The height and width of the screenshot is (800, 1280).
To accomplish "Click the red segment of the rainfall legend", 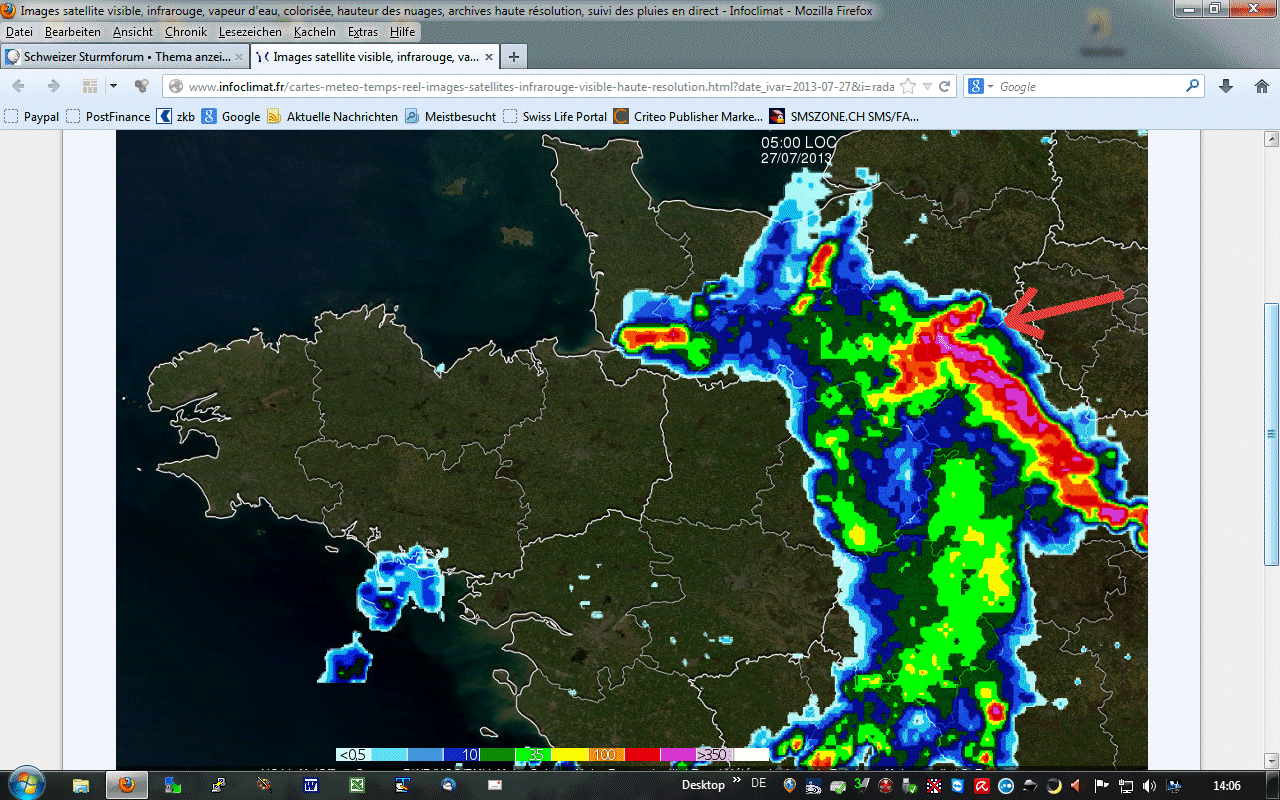I will point(641,754).
